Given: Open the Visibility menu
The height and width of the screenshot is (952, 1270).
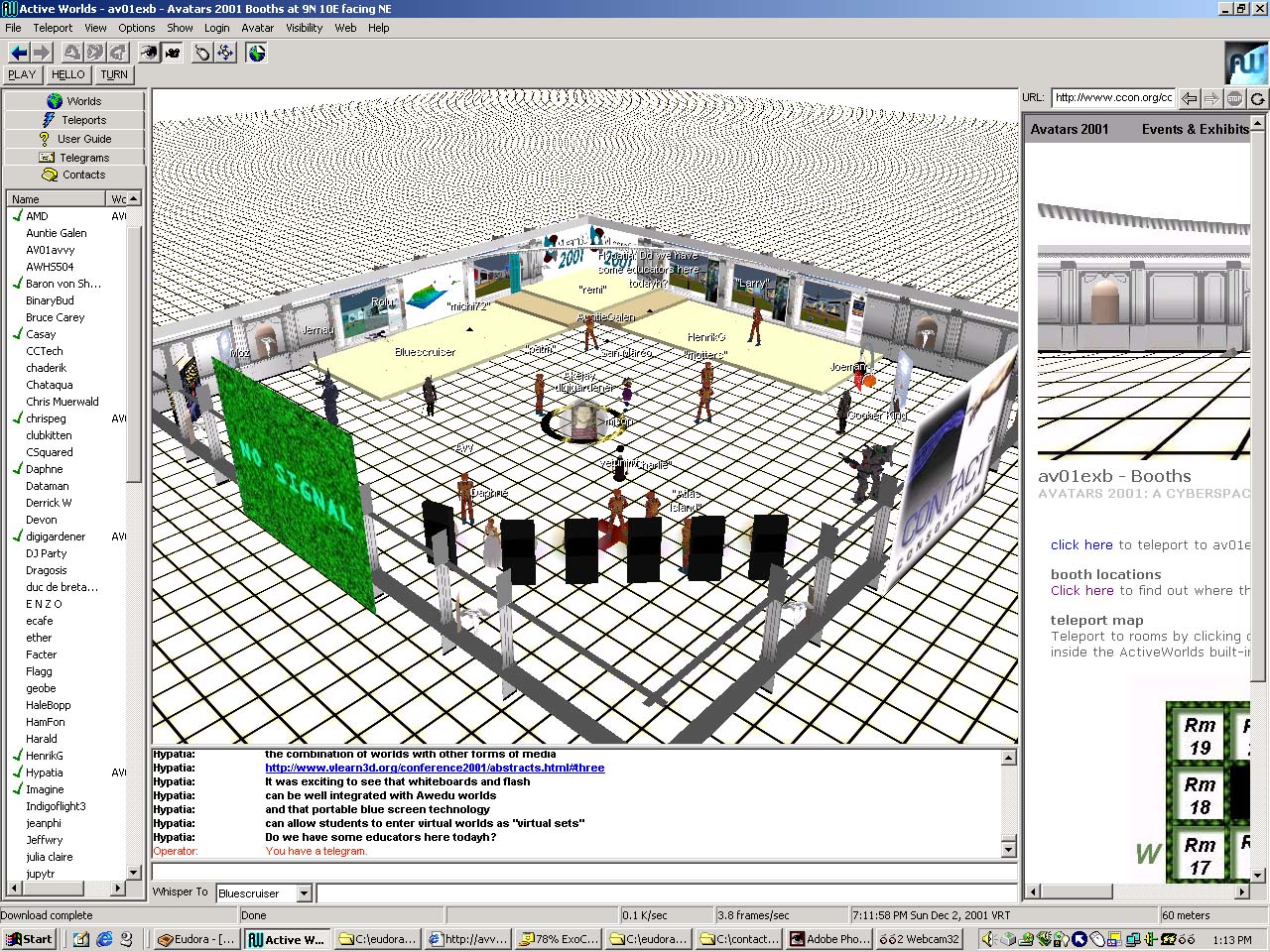Looking at the screenshot, I should (x=304, y=28).
